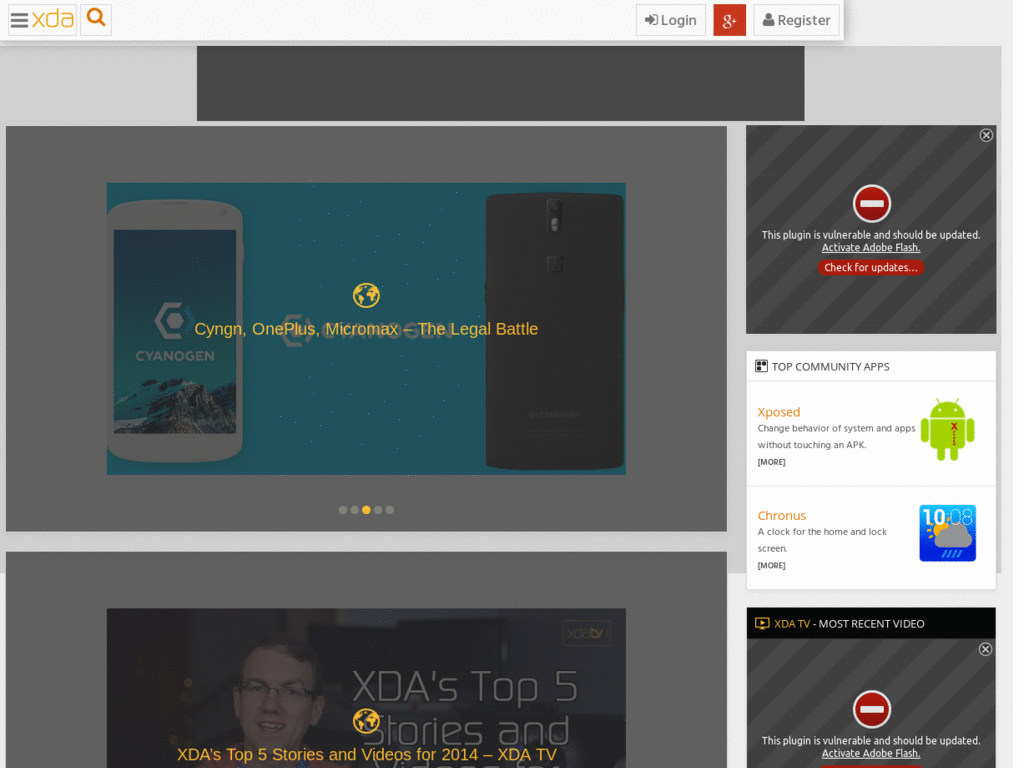Screen dimensions: 1024x768
Task: Jump to the fifth carousel slide dot
Action: (x=390, y=510)
